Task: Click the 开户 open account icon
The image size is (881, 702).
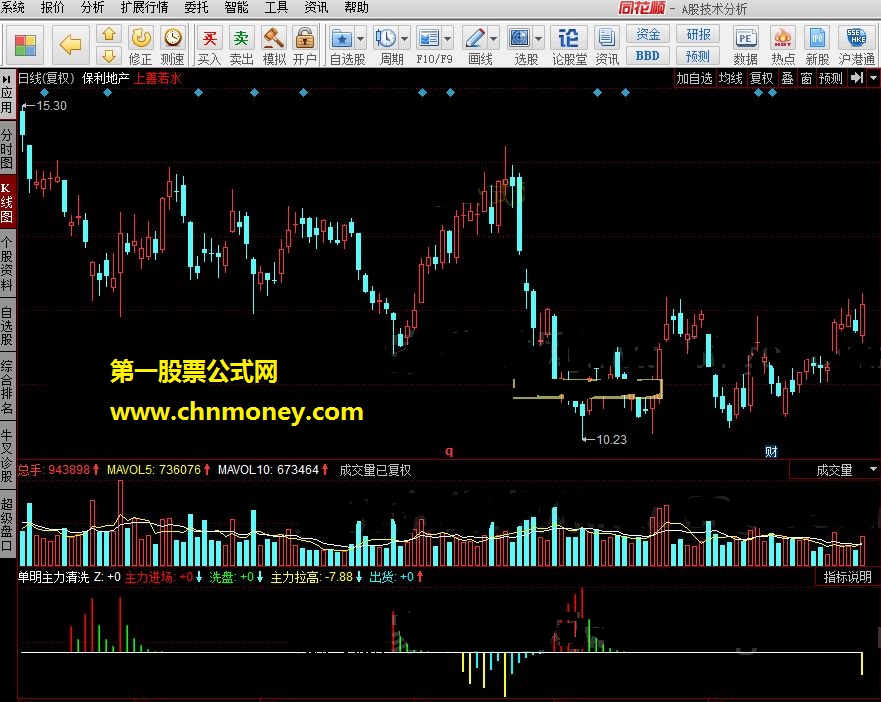Action: click(305, 46)
